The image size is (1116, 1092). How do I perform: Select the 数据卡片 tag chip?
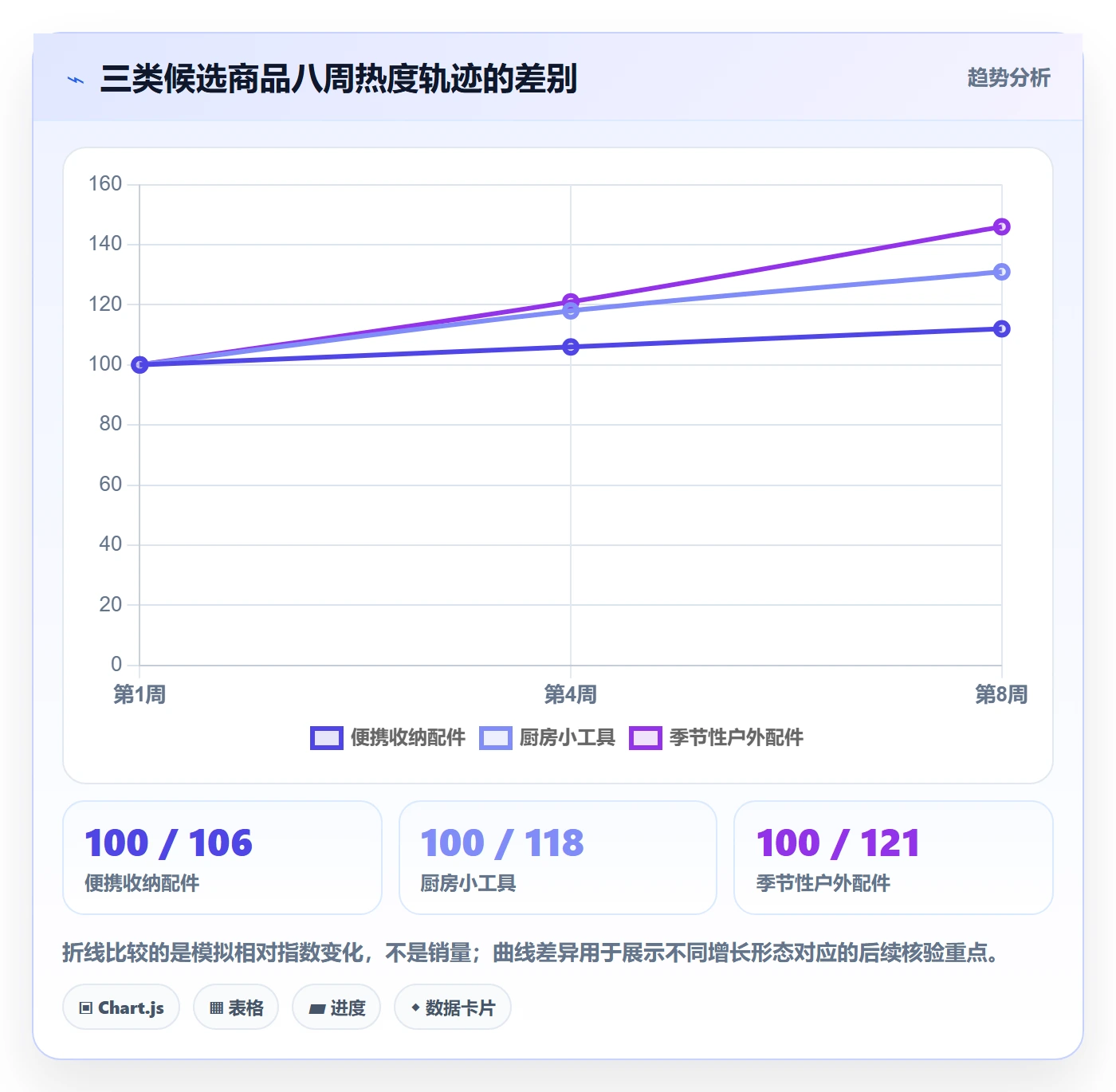(453, 1008)
